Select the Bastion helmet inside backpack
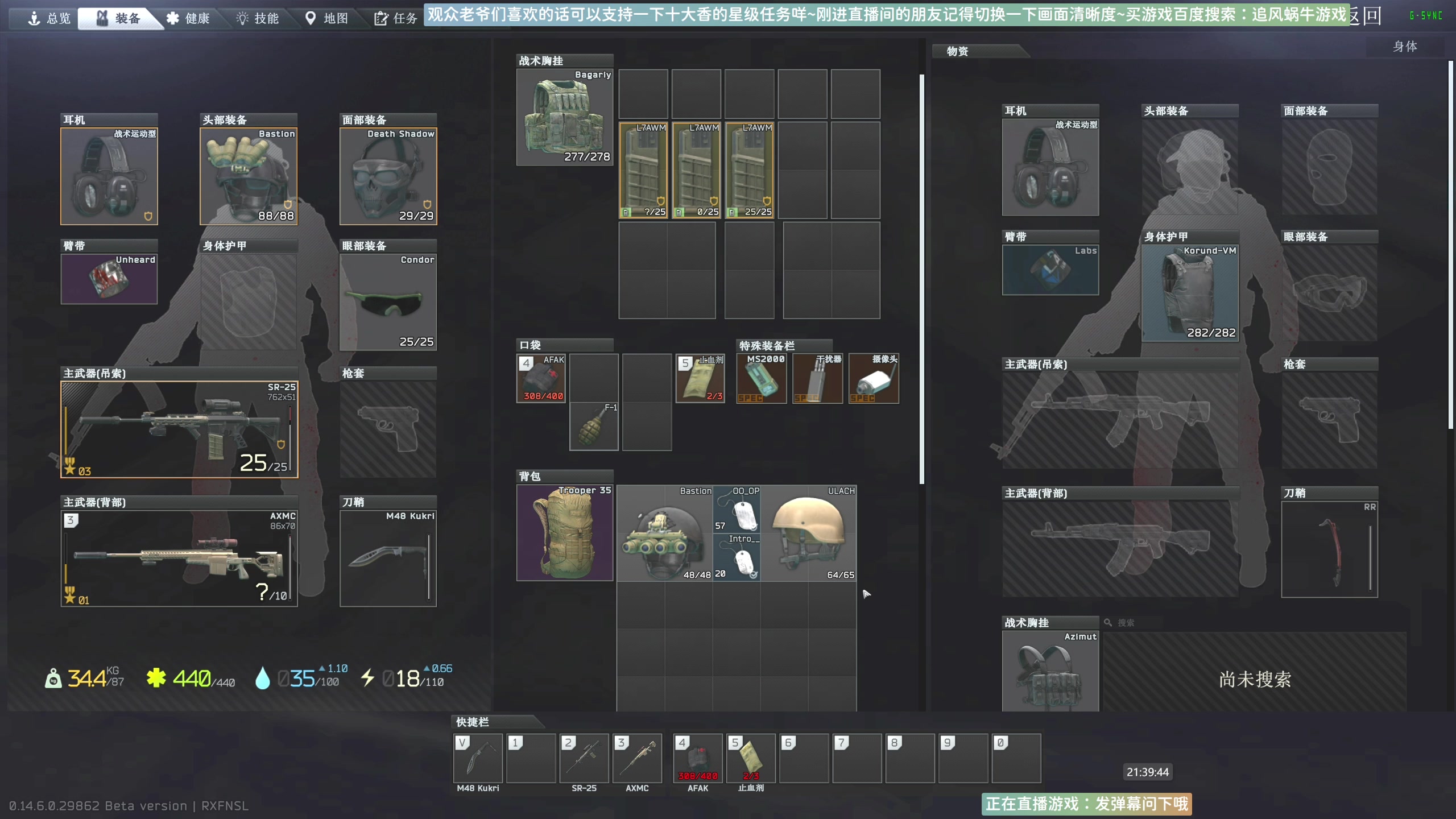Image resolution: width=1456 pixels, height=819 pixels. click(665, 533)
